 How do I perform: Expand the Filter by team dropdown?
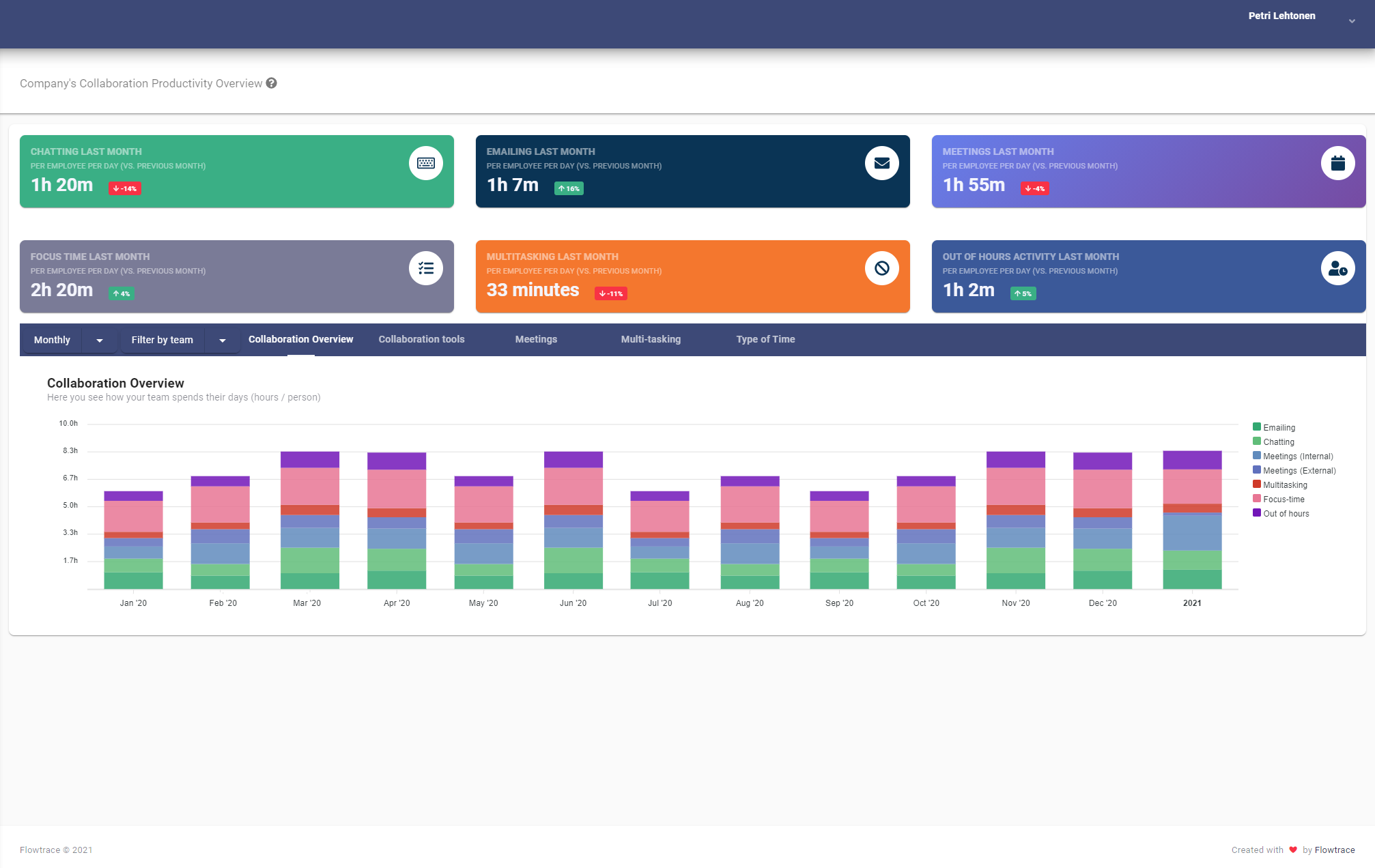point(223,340)
